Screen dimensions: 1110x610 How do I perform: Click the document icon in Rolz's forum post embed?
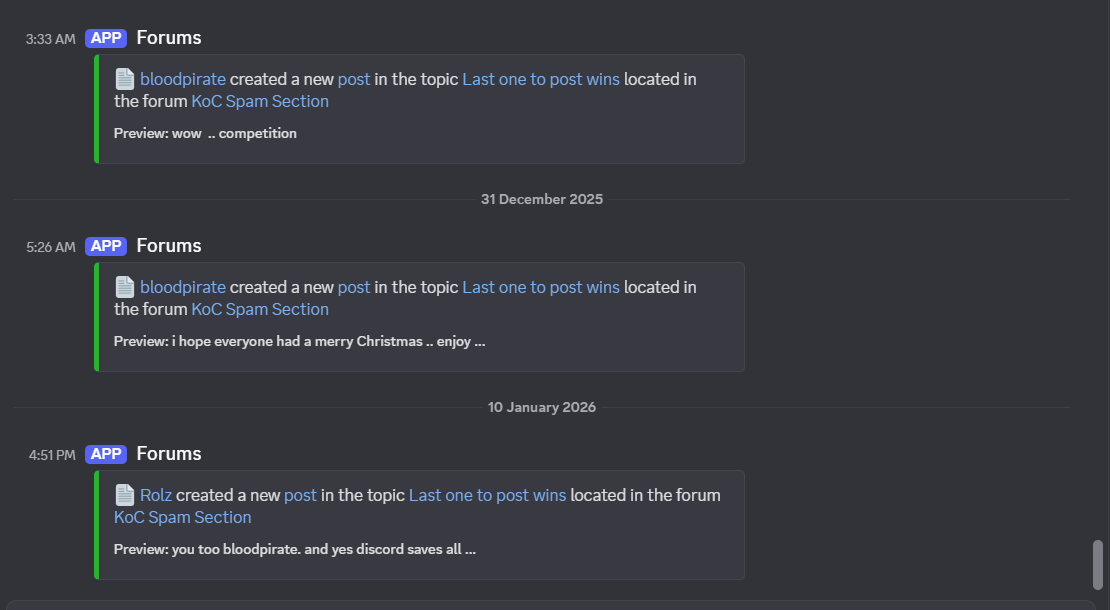tap(124, 495)
